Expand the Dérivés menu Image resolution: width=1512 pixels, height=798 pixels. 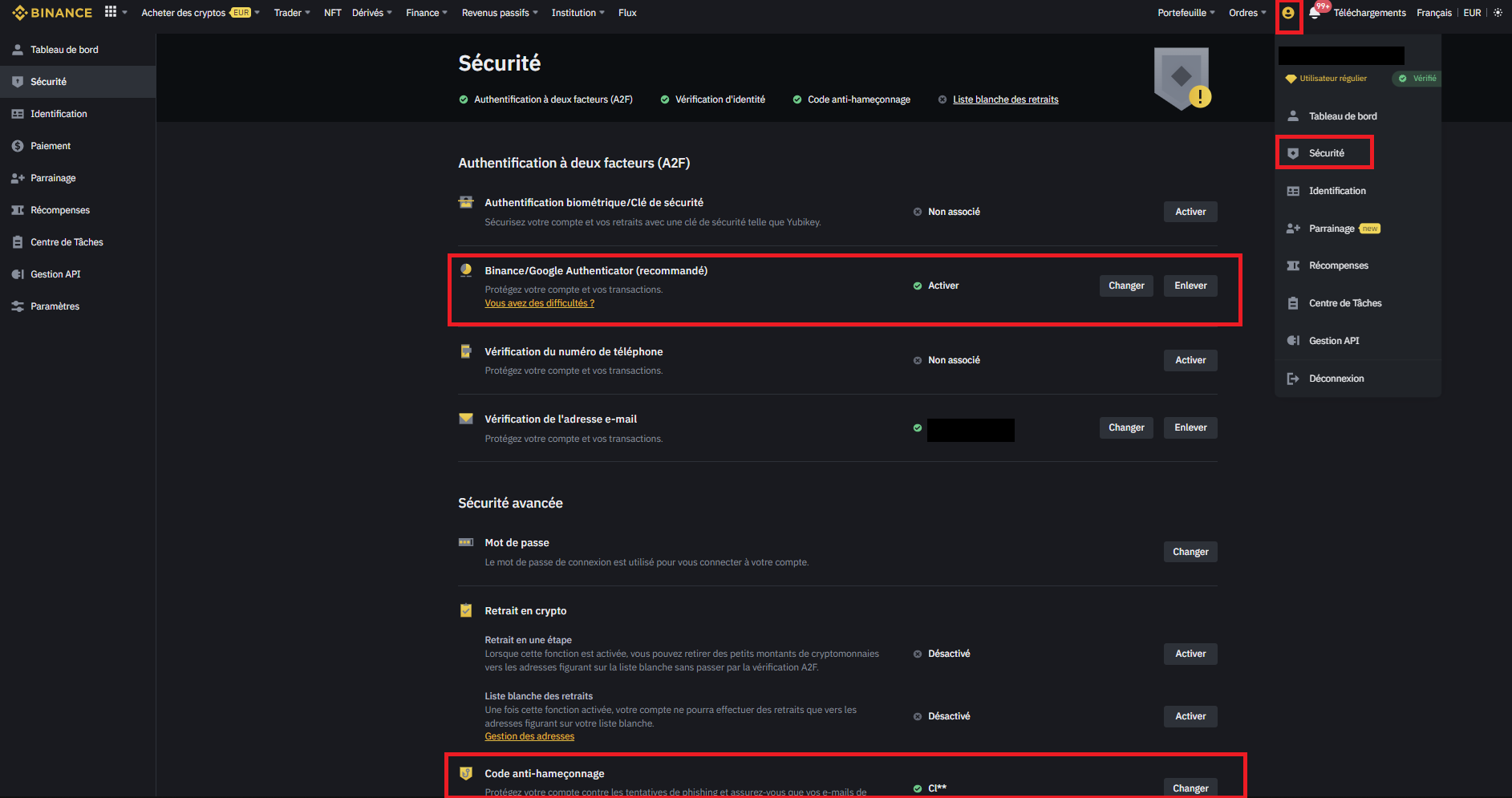(x=372, y=13)
